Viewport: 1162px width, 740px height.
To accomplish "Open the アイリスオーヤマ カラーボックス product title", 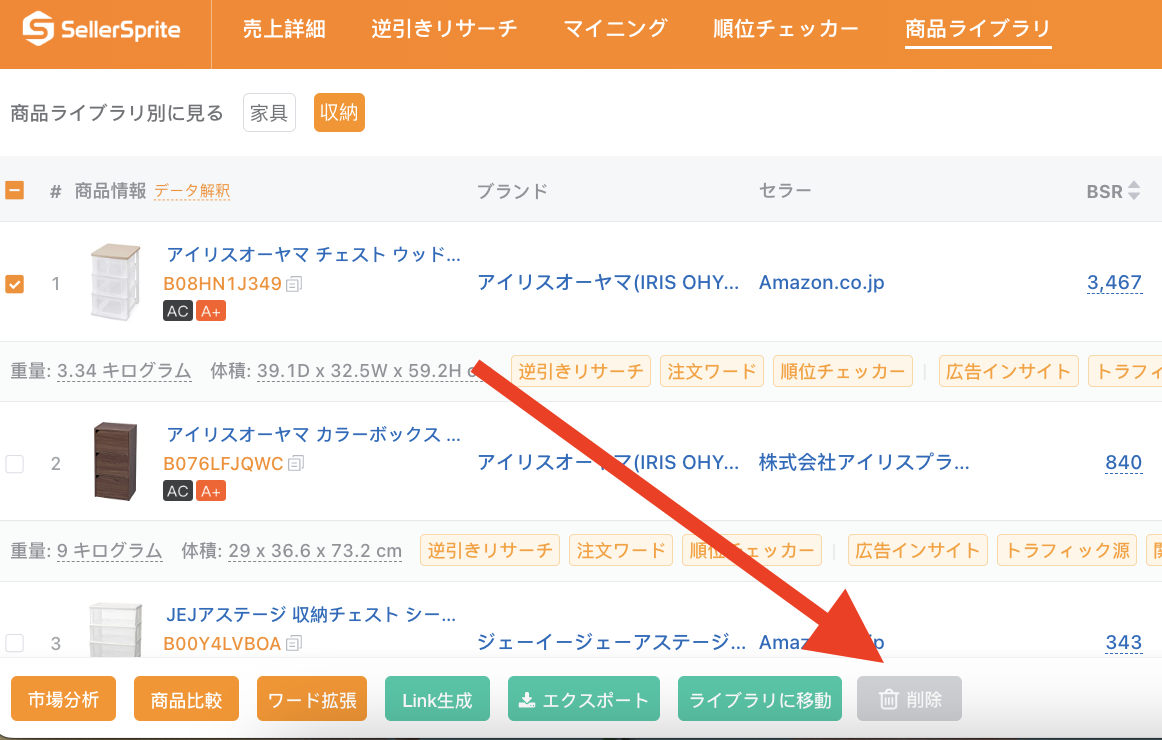I will tap(313, 434).
